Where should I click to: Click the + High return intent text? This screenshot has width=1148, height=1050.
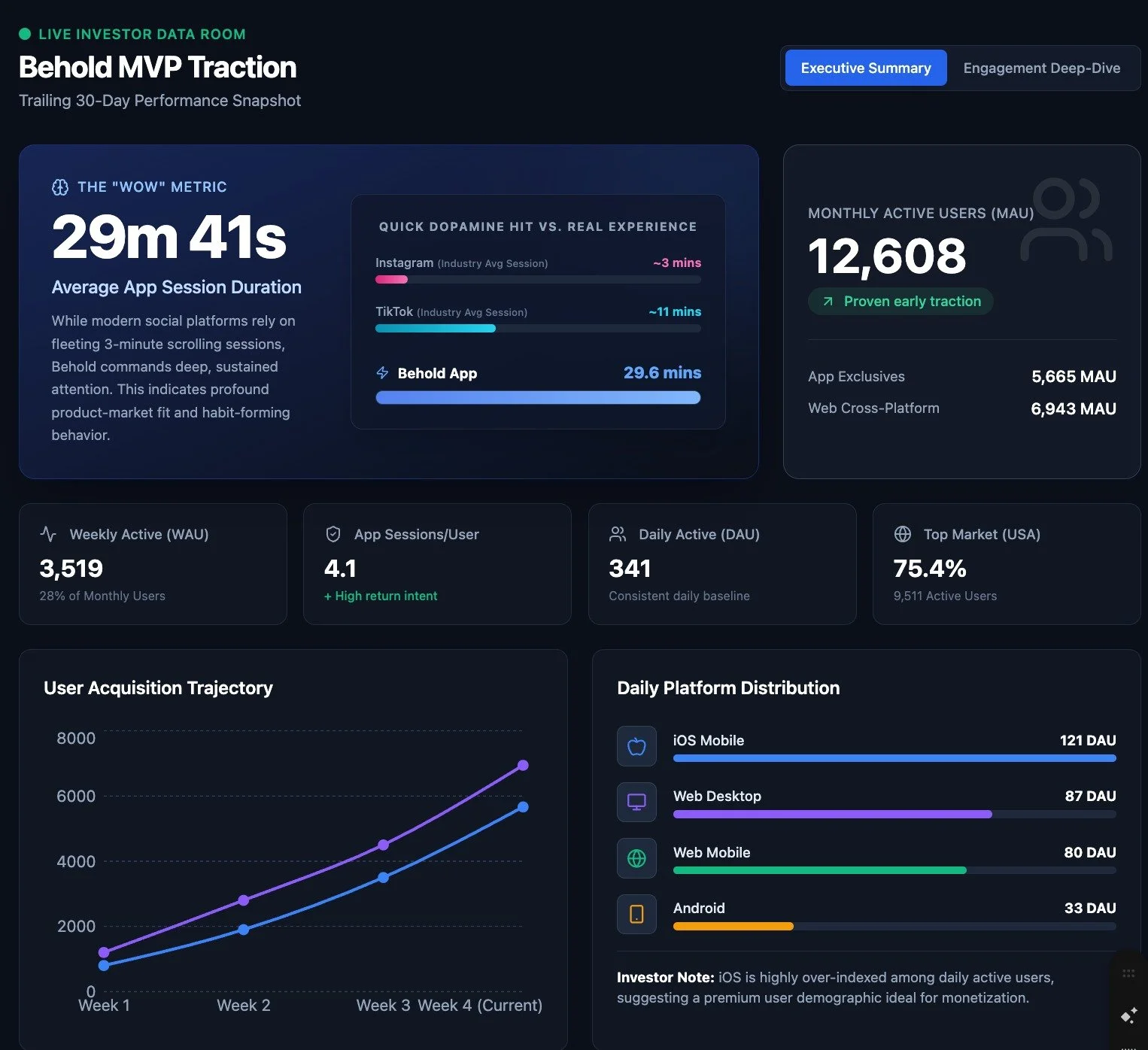click(x=381, y=596)
